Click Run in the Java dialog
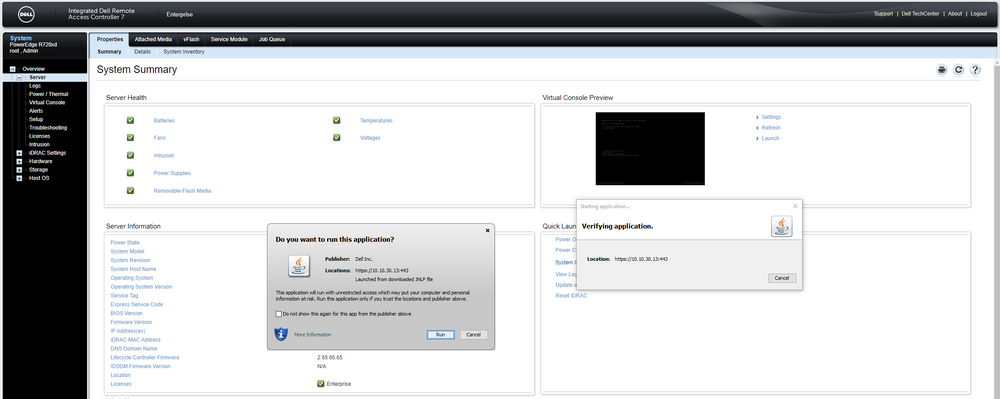This screenshot has width=1000, height=399. pos(441,335)
